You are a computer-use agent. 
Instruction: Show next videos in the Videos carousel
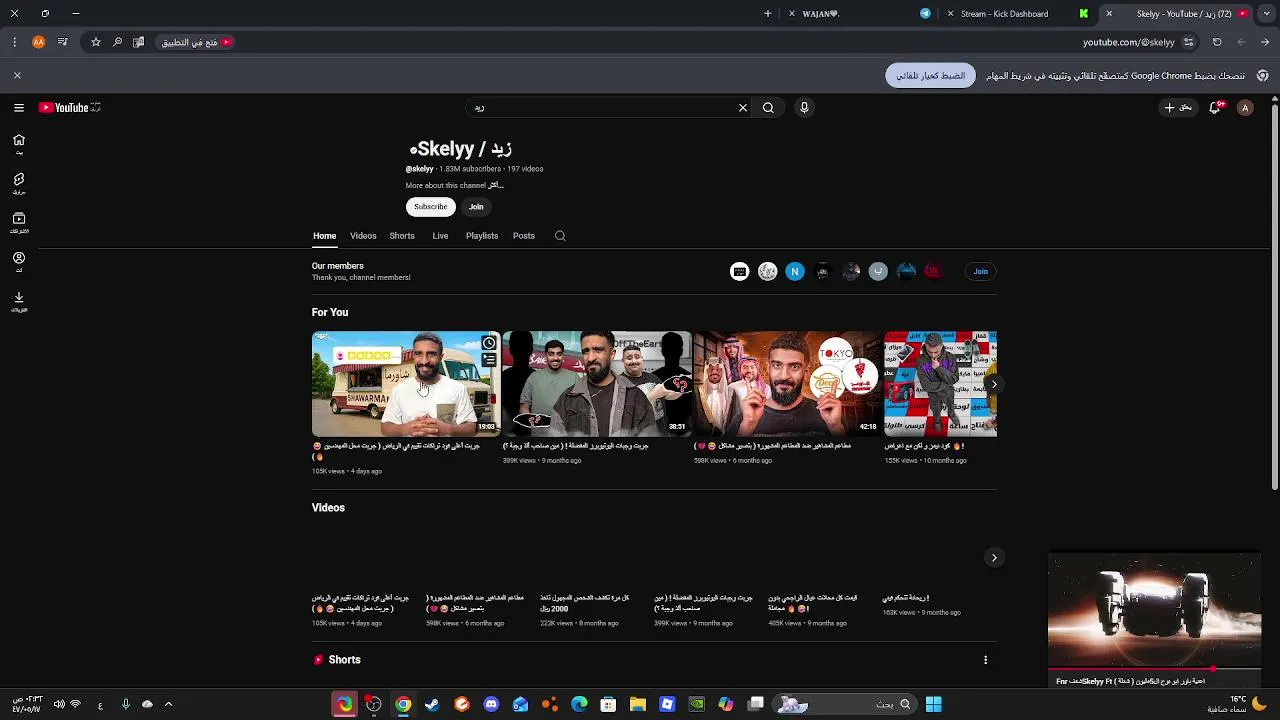click(x=994, y=558)
